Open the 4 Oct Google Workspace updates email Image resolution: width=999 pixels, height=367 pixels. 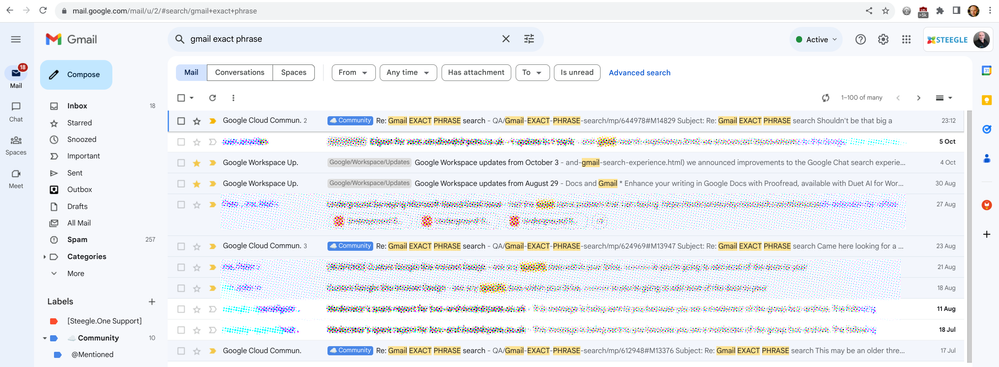566,162
